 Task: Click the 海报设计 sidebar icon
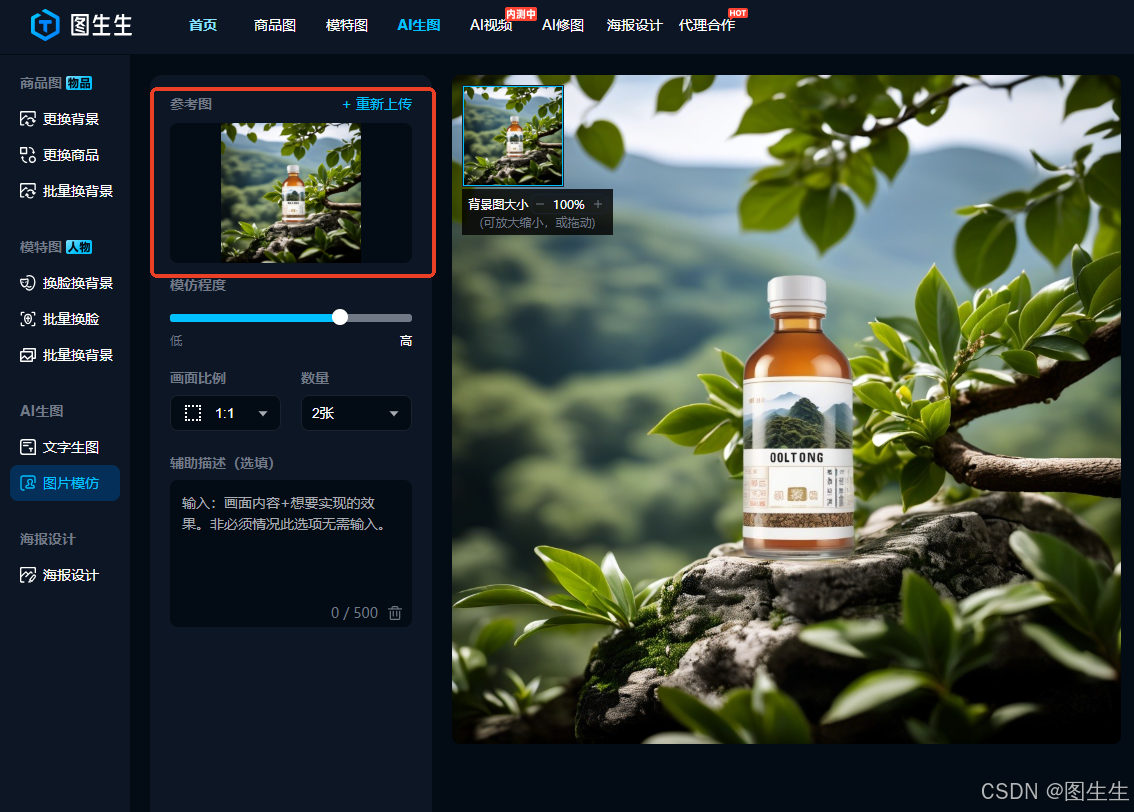(x=27, y=575)
